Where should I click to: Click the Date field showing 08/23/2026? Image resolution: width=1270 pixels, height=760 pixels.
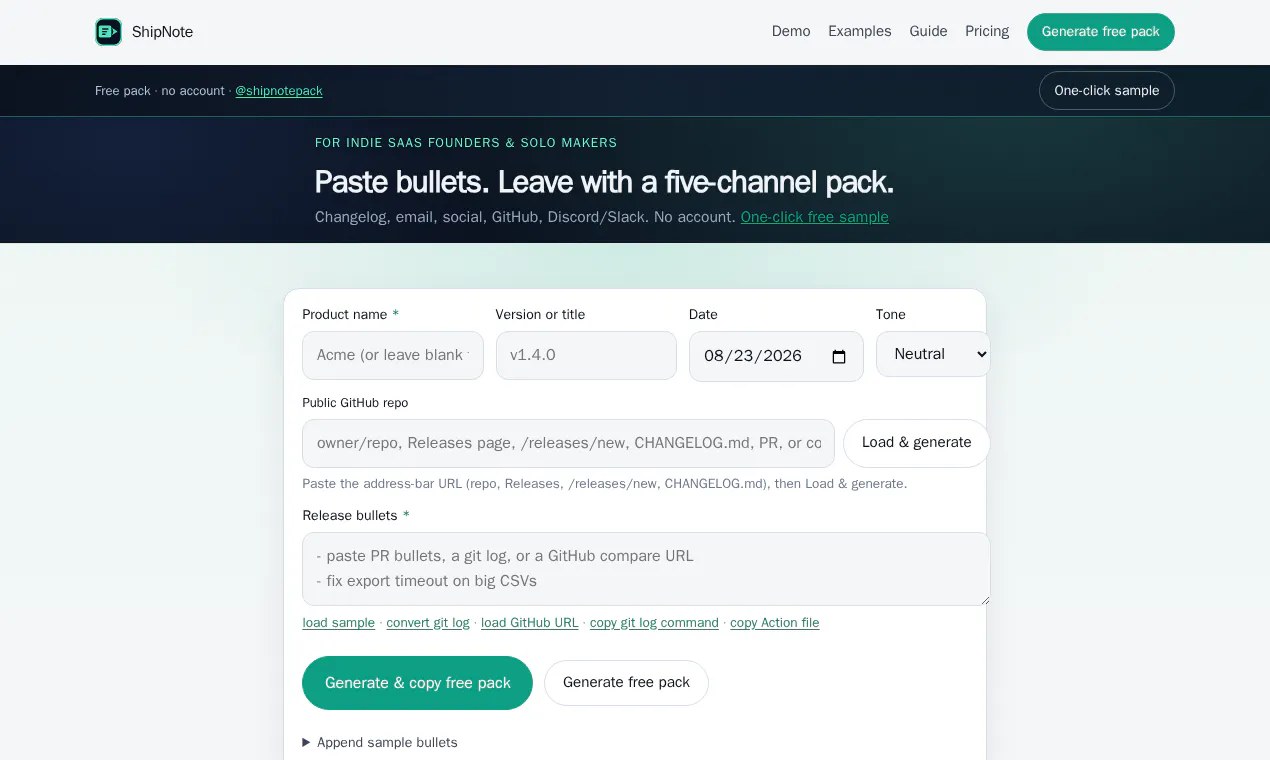pos(776,356)
